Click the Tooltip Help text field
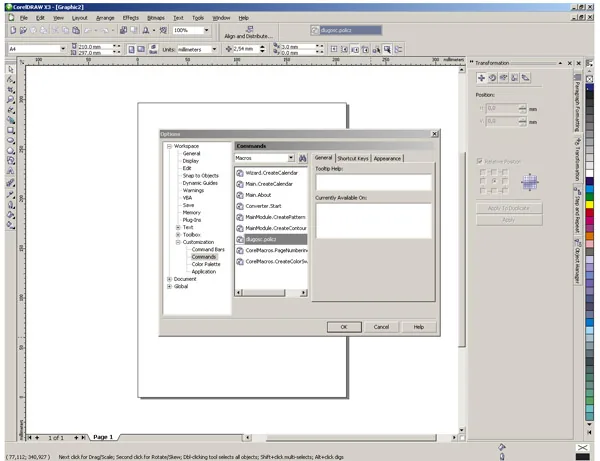The width and height of the screenshot is (600, 461). point(372,182)
